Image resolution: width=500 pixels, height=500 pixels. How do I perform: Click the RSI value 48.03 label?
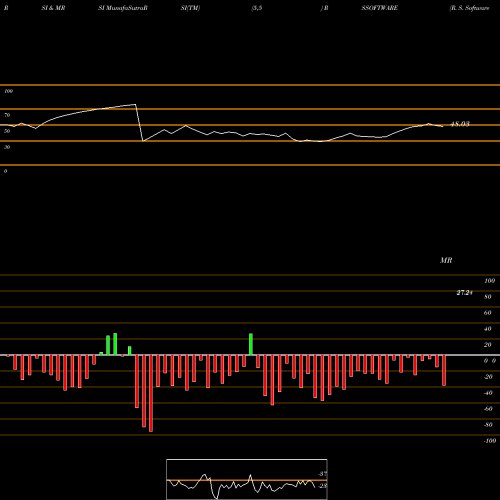click(x=460, y=124)
